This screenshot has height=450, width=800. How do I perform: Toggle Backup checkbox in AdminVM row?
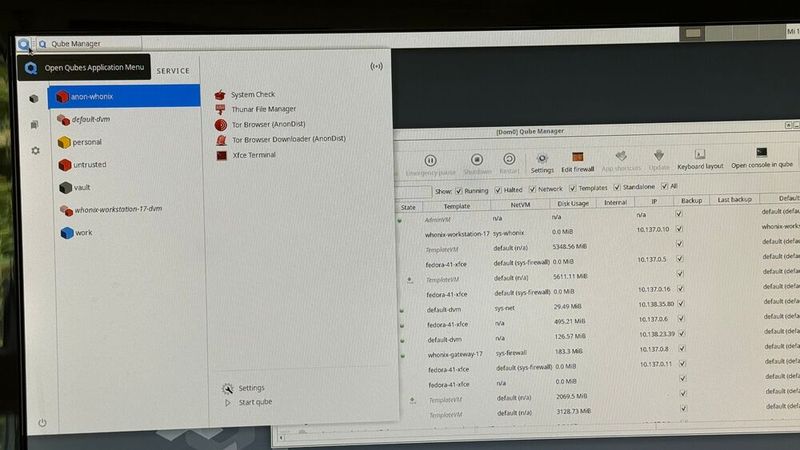coord(679,214)
